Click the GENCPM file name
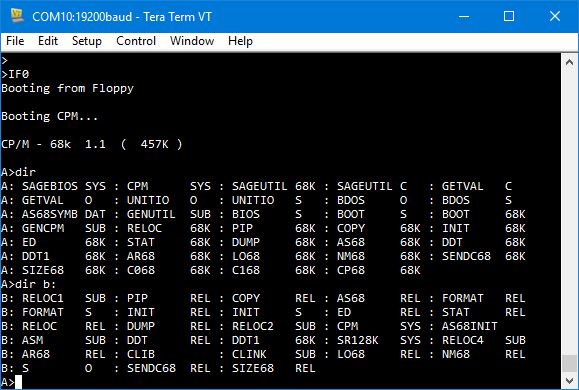The width and height of the screenshot is (579, 390). point(43,228)
